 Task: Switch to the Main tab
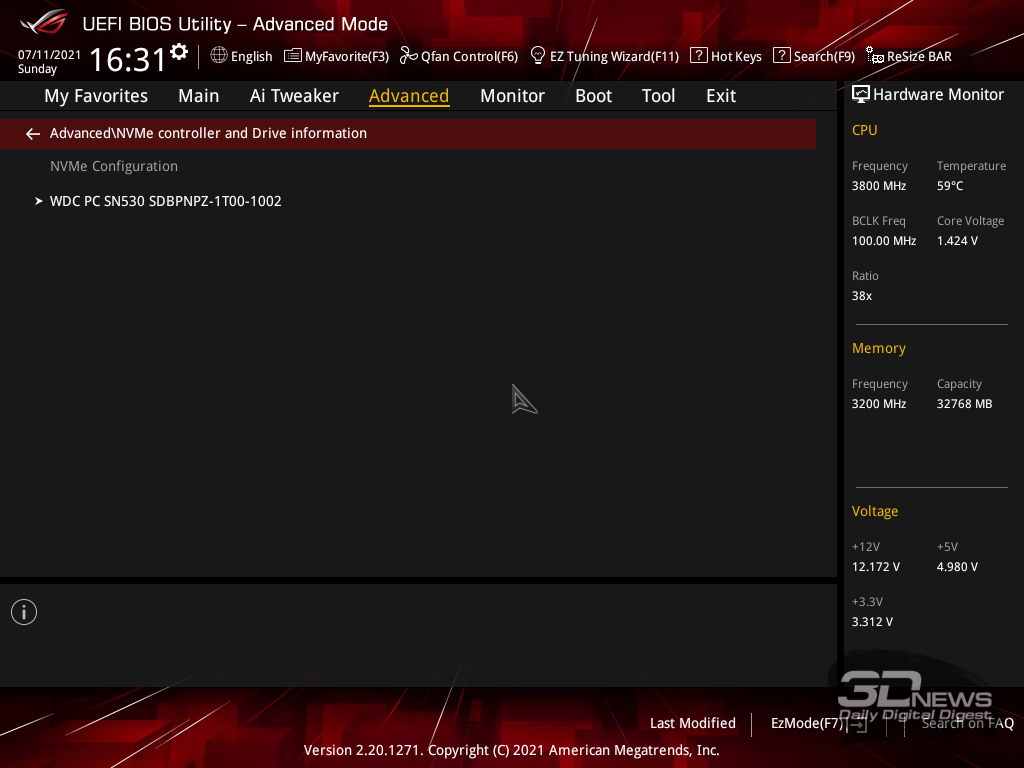(199, 96)
